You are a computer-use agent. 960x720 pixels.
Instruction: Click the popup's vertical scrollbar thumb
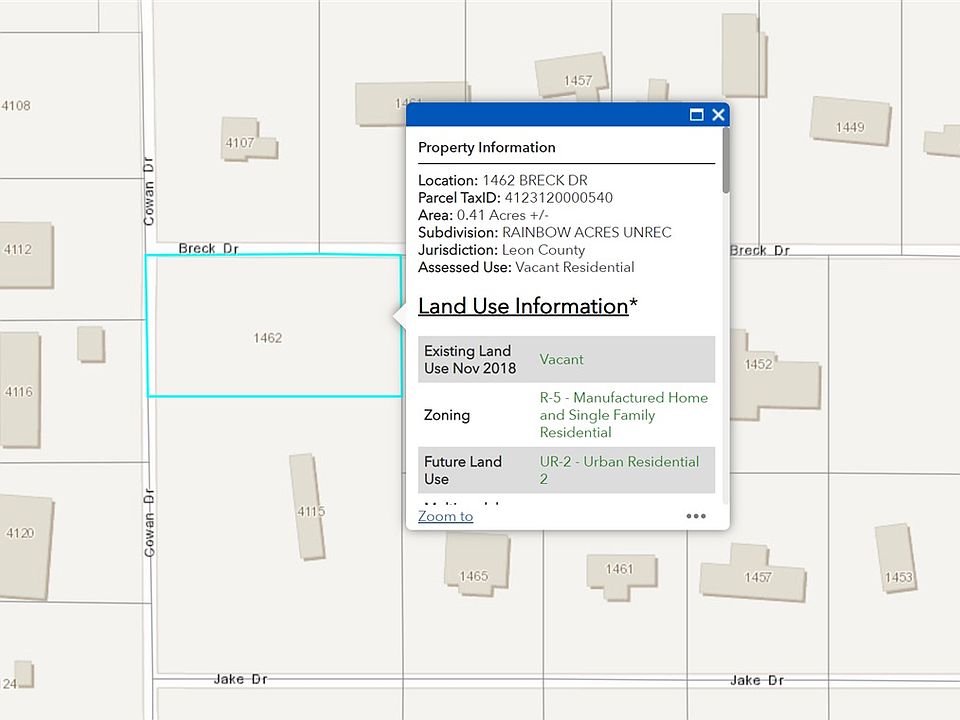click(x=726, y=160)
